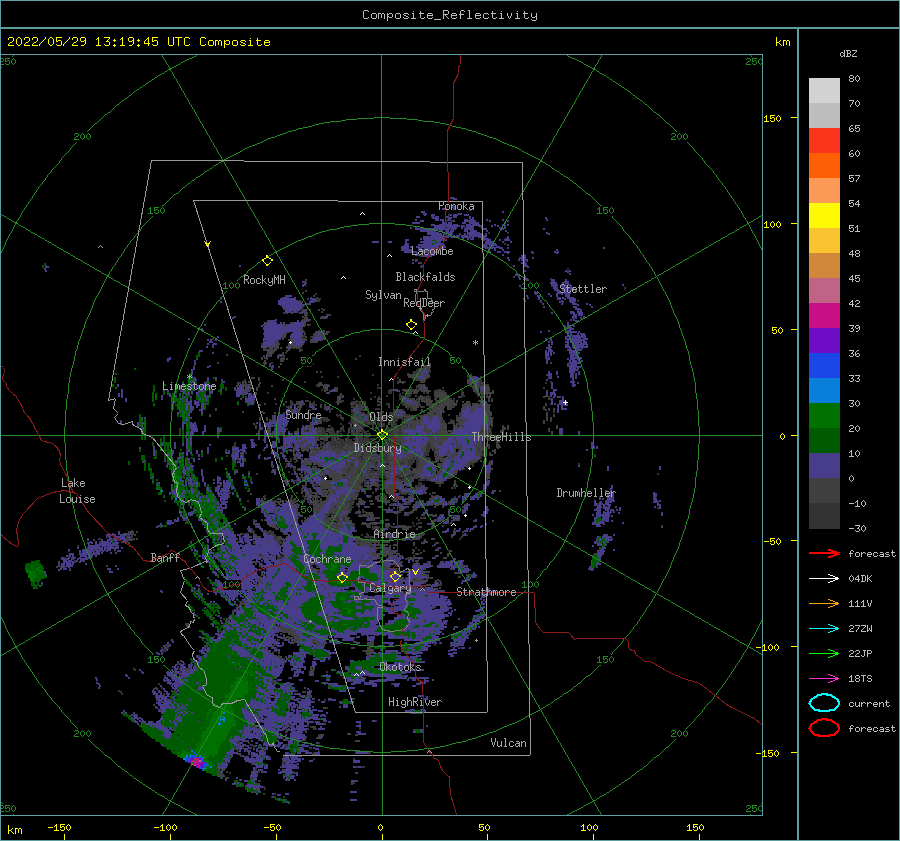Click the Composite_Reflectivity title
This screenshot has width=900, height=841.
pos(450,15)
